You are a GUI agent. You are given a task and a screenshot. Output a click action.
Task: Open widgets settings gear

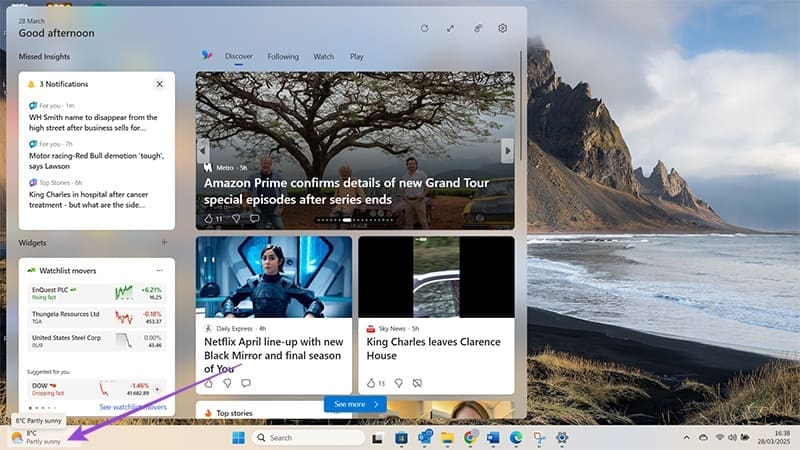[503, 29]
